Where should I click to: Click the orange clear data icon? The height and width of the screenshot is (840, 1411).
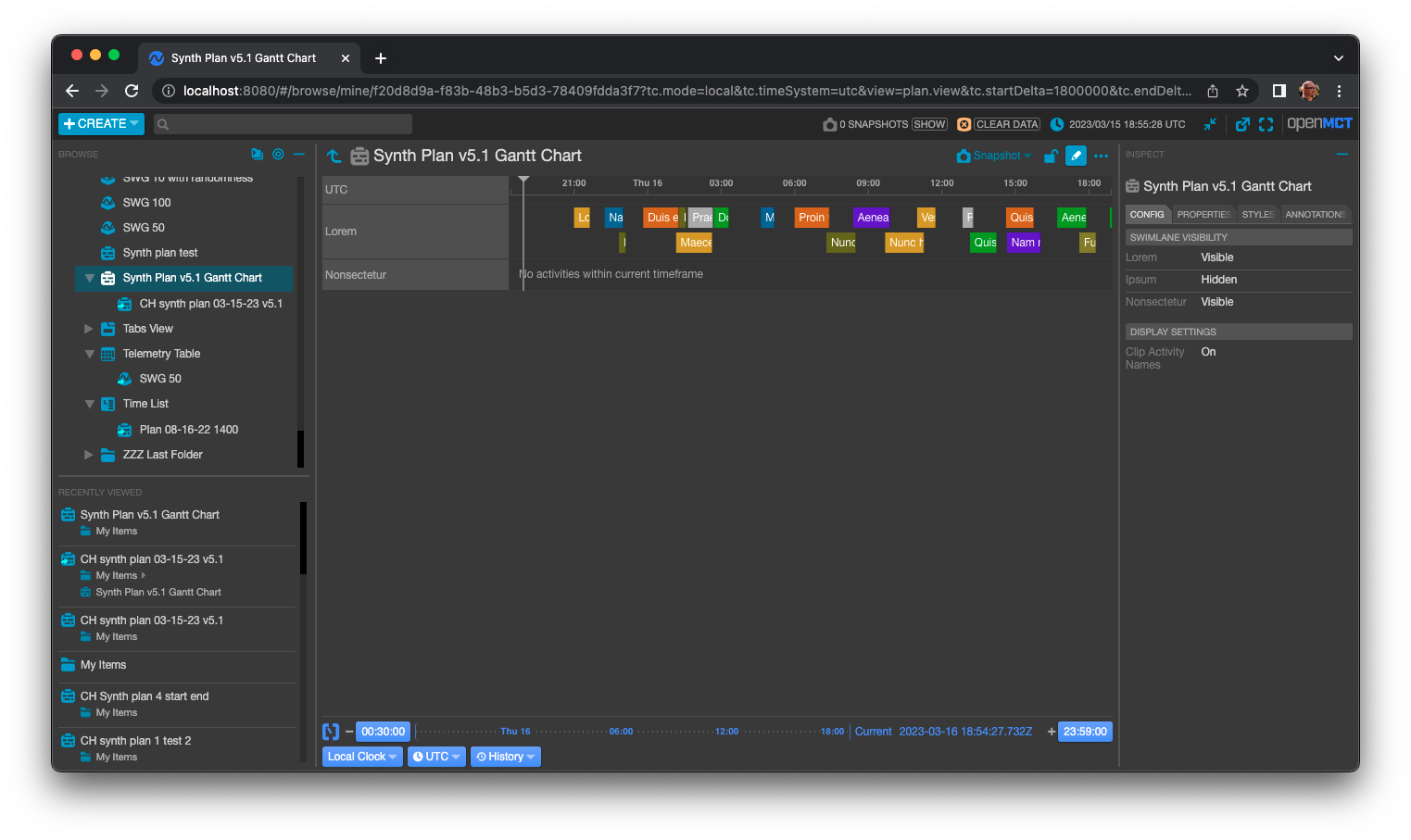click(964, 124)
